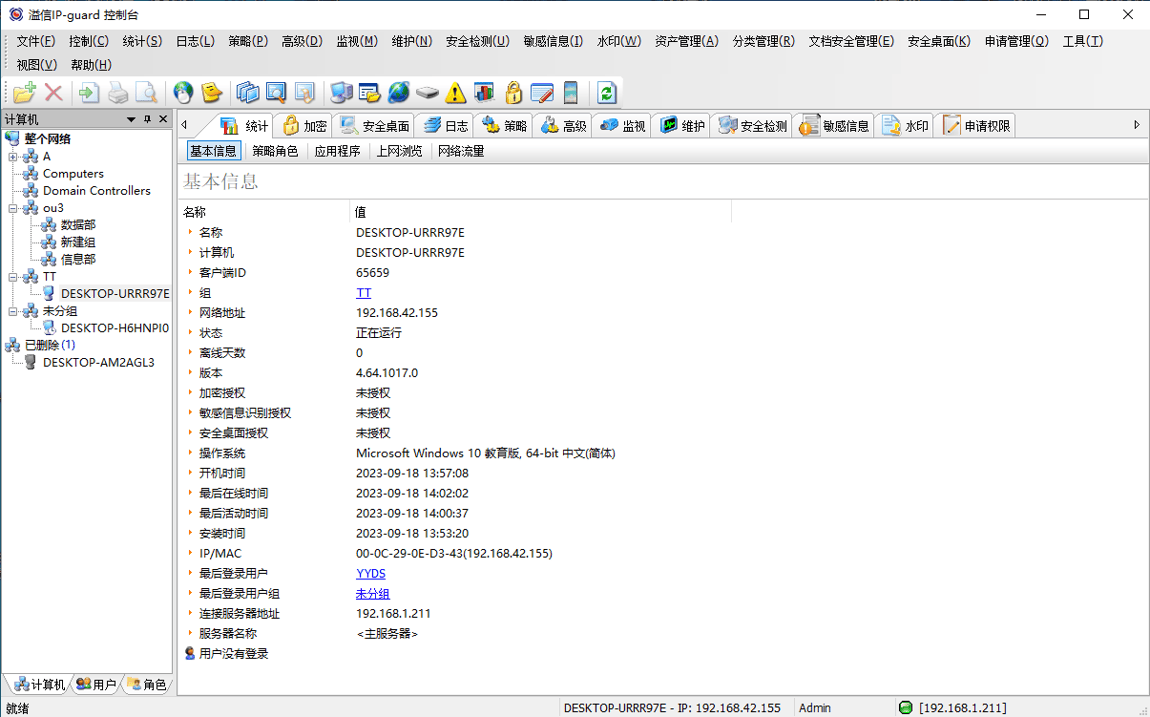Viewport: 1150px width, 717px height.
Task: Click the disk drive icon on the toolbar
Action: pos(428,92)
